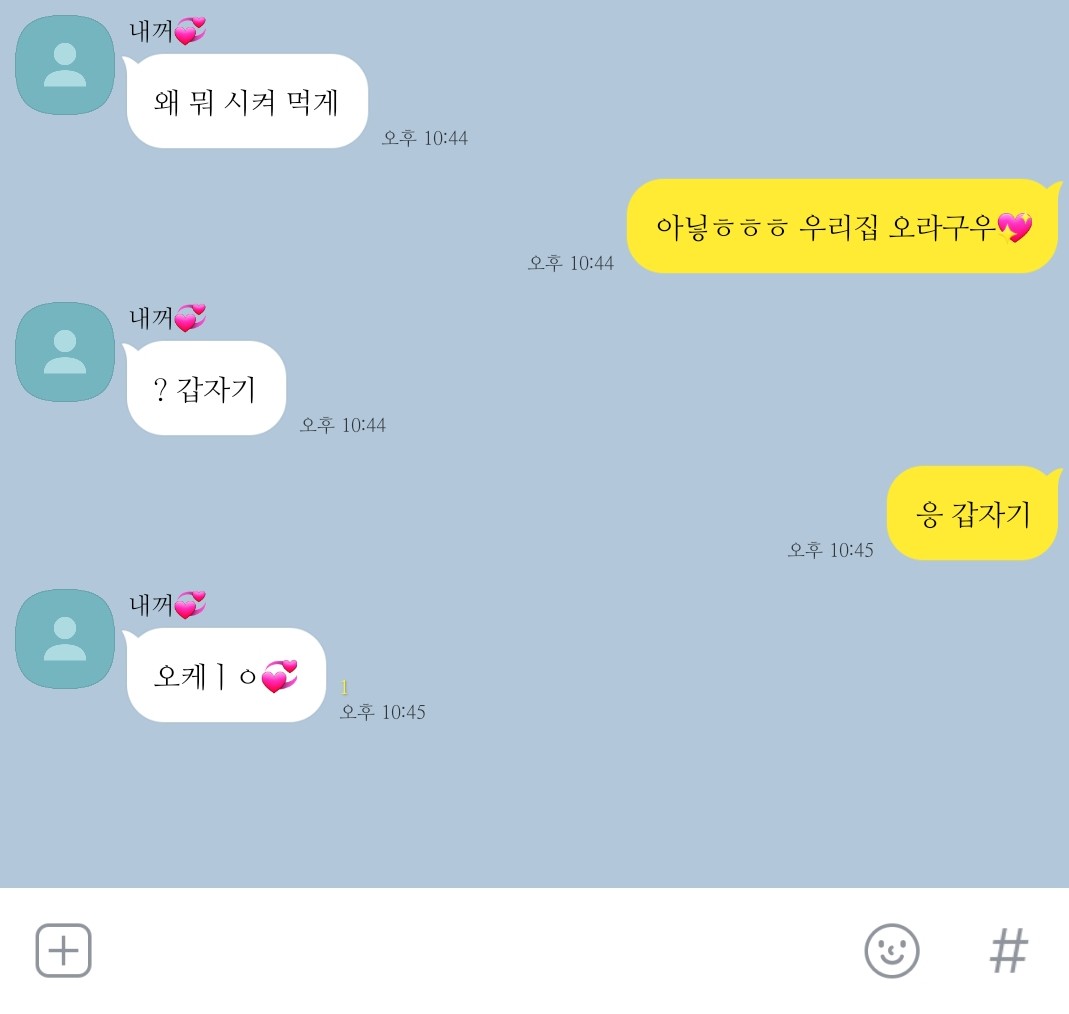Image resolution: width=1069 pixels, height=1014 pixels.
Task: Open the plus attachment menu
Action: [x=63, y=950]
